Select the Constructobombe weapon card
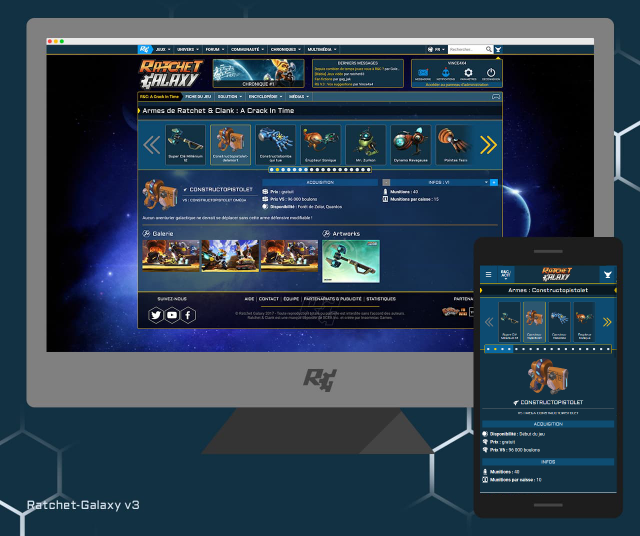Viewport: 640px width, 536px height. coord(276,145)
